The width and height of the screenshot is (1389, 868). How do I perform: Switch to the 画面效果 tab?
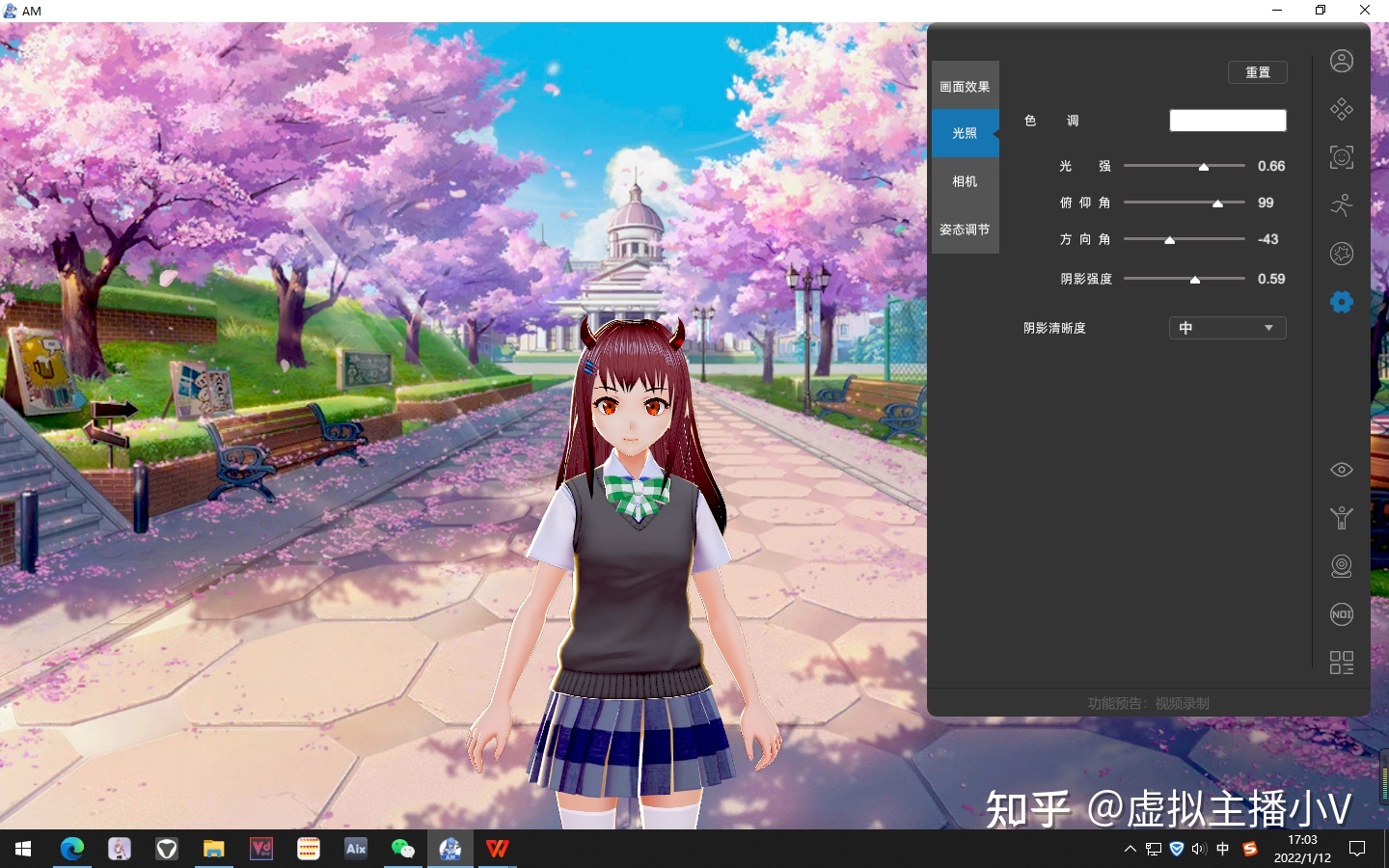pos(965,86)
